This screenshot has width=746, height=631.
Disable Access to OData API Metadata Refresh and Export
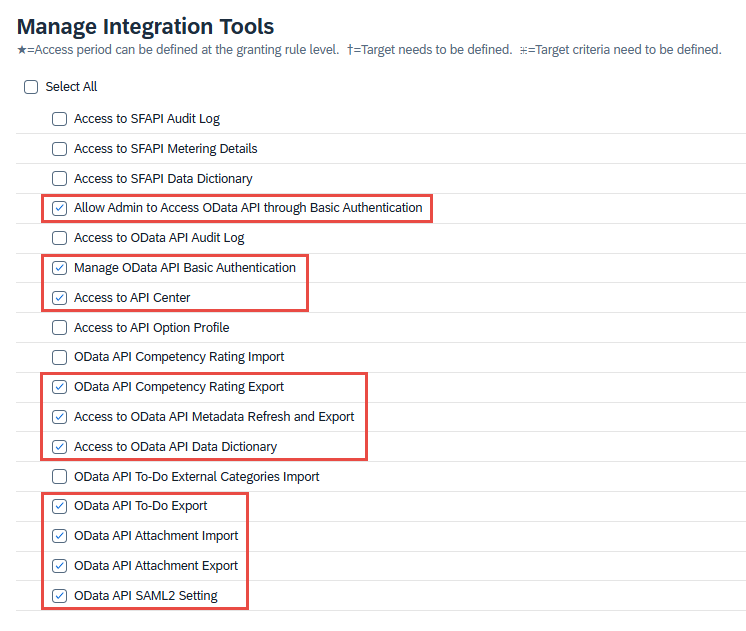pyautogui.click(x=59, y=417)
